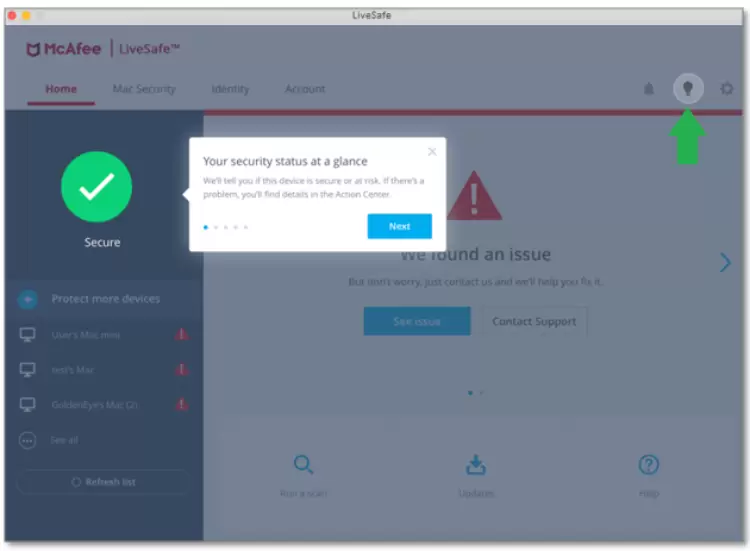Click the red issue warning triangle
The image size is (750, 551).
474,196
